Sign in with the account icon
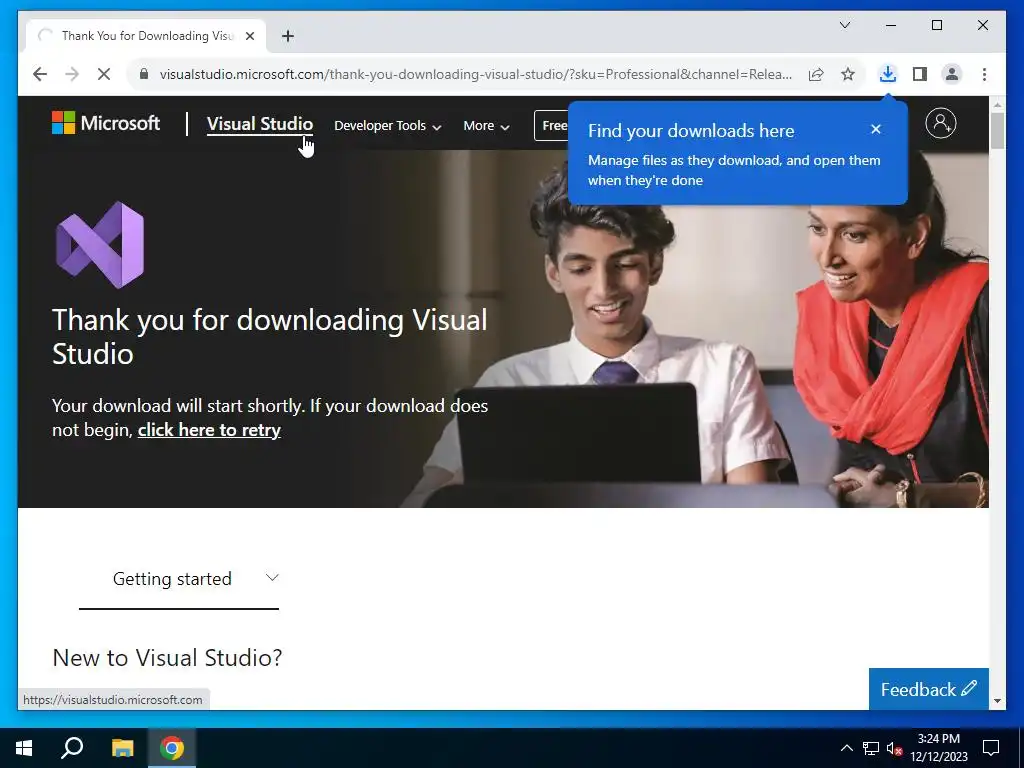This screenshot has width=1024, height=768. tap(940, 123)
